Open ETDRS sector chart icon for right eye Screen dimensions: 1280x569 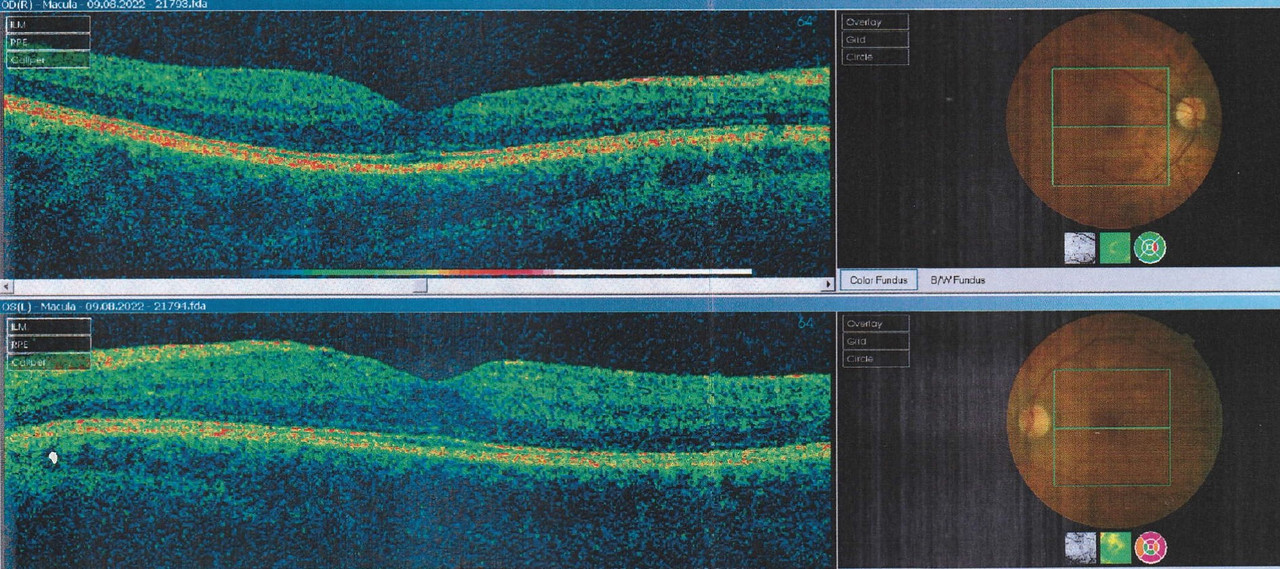pos(1151,246)
